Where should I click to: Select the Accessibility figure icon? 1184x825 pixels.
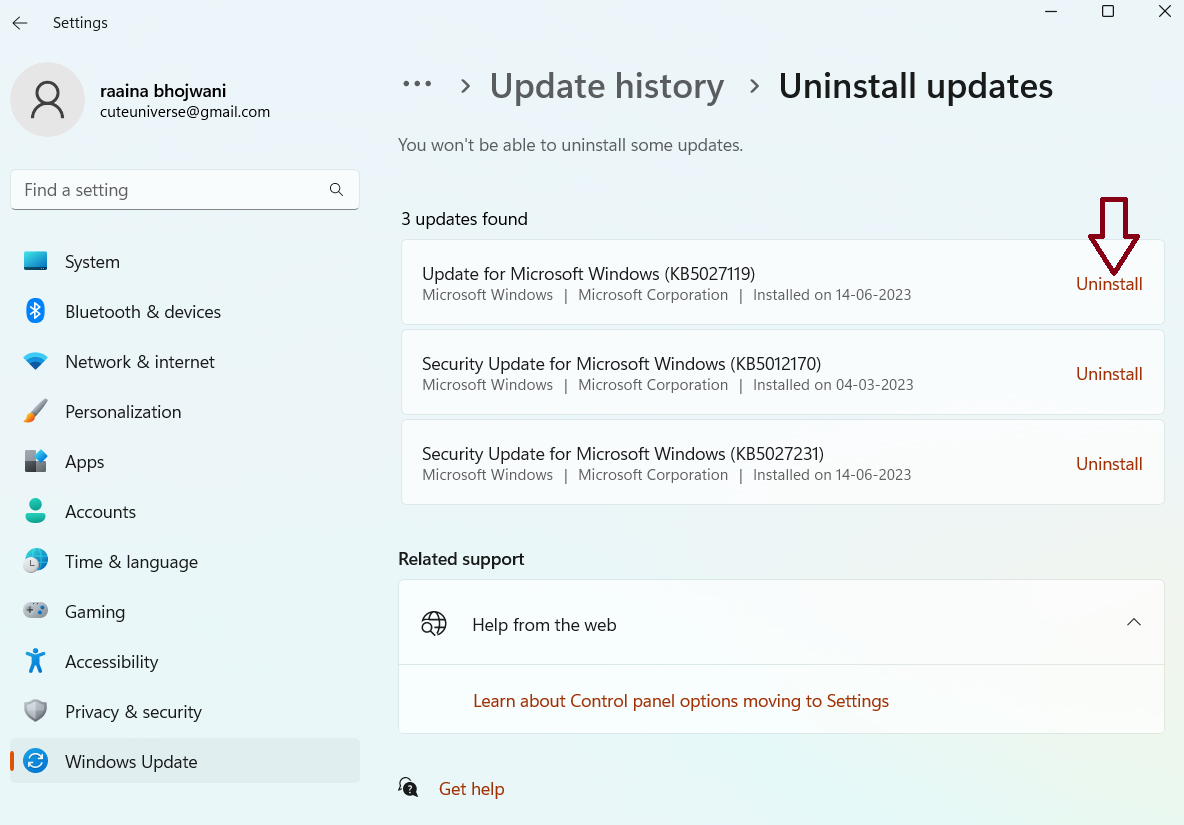(x=36, y=661)
